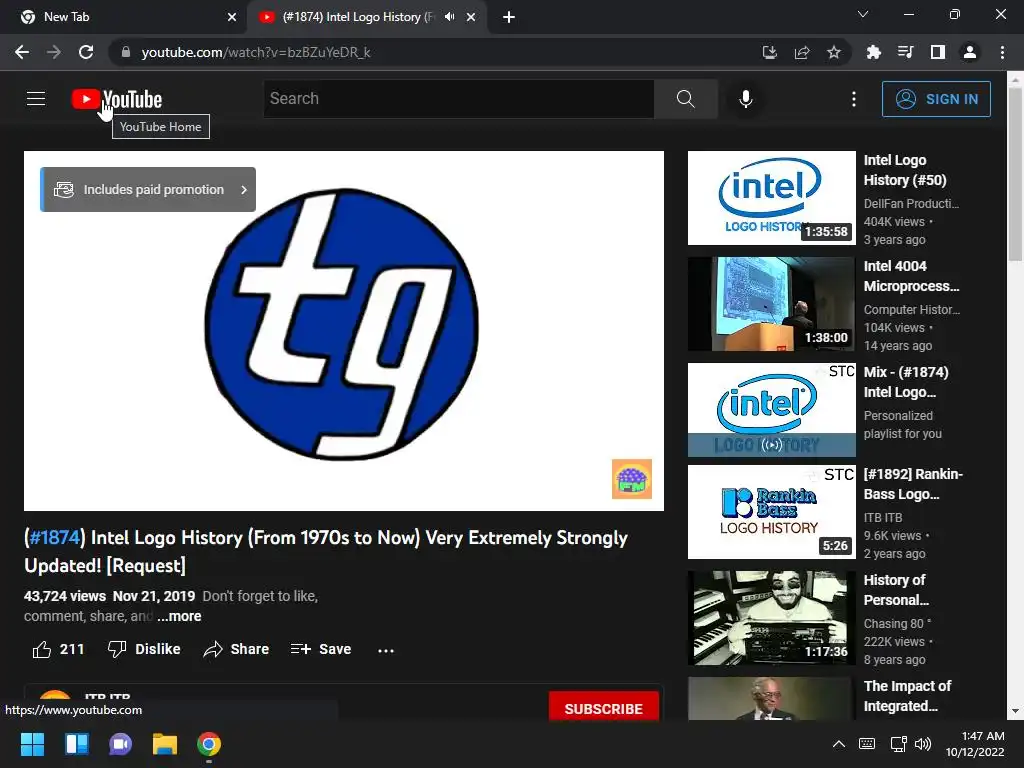
Task: Click the Chrome icon in the taskbar
Action: click(209, 744)
